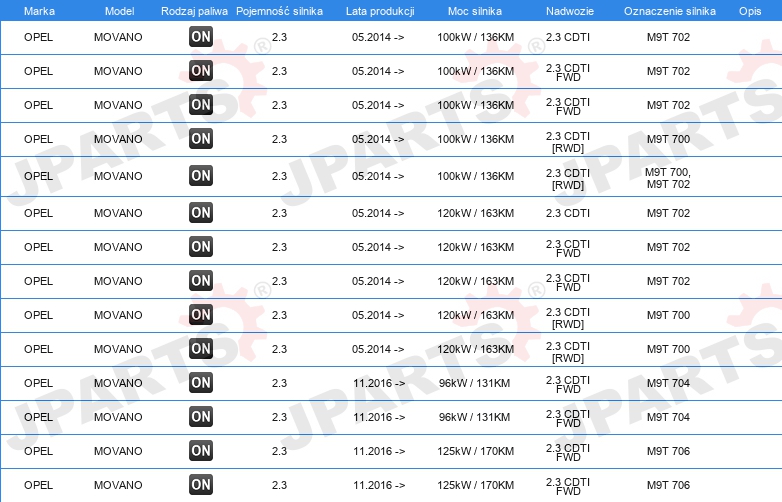The height and width of the screenshot is (502, 782).
Task: Select 'M9T 702' in the 136KM plain 2.3 CDTI row
Action: pyautogui.click(x=668, y=37)
